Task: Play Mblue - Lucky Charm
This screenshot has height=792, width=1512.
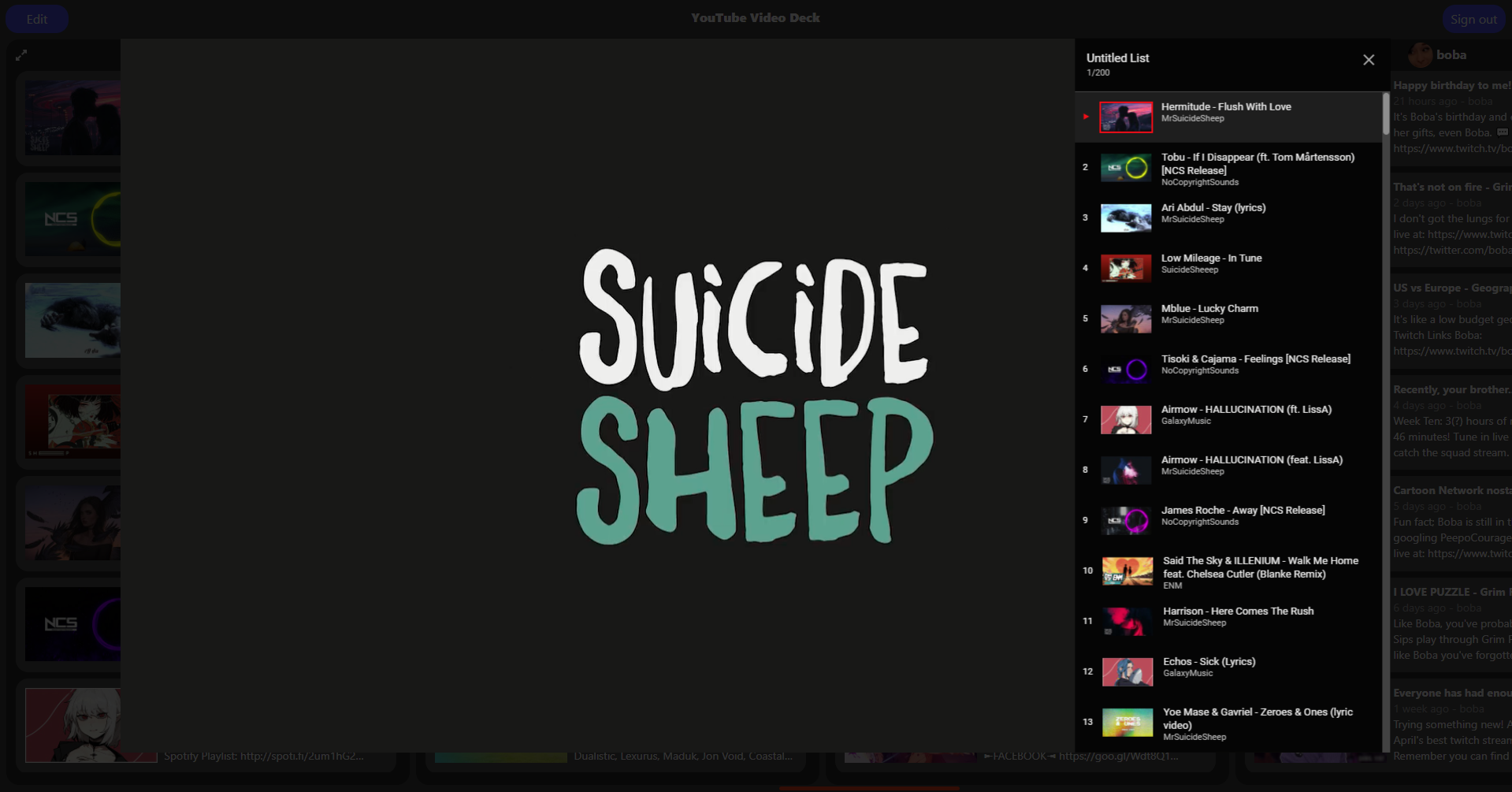Action: 1228,318
